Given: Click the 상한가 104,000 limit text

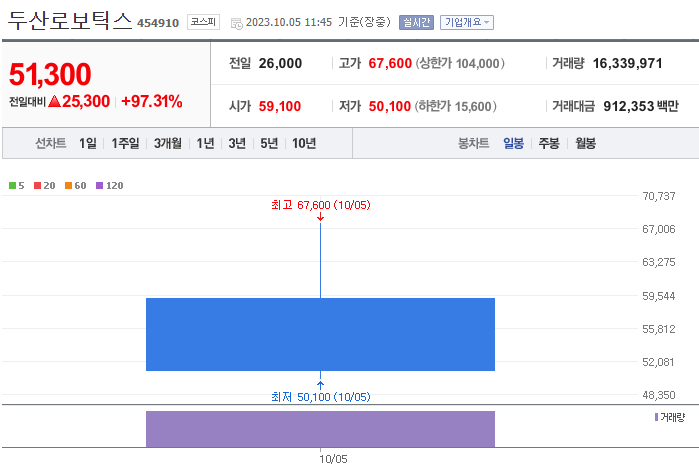Looking at the screenshot, I should pyautogui.click(x=460, y=63).
